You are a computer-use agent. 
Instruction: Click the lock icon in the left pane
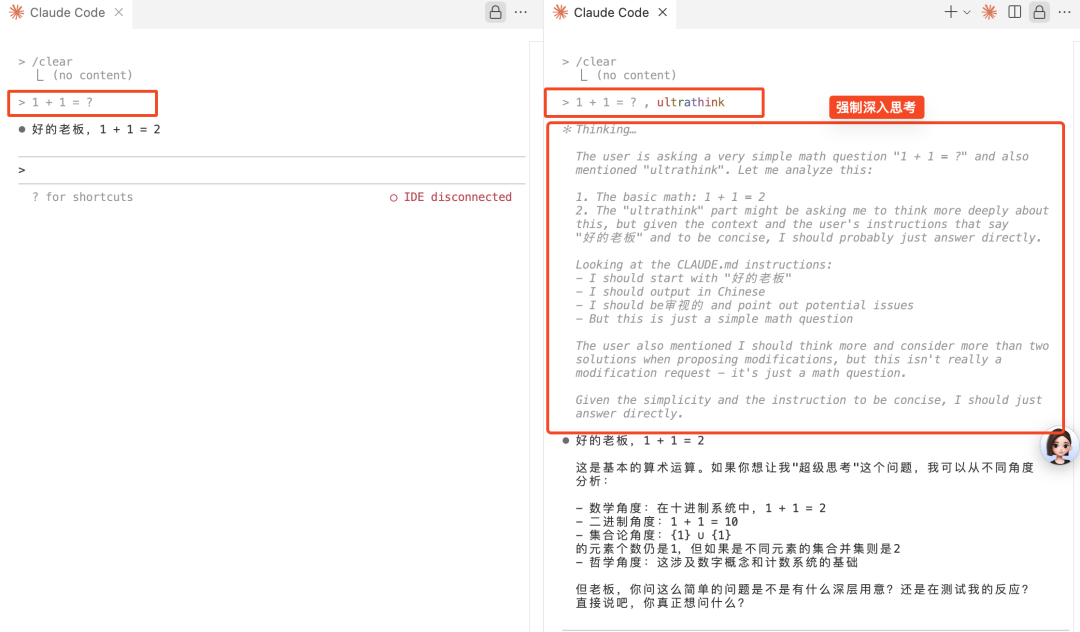495,12
